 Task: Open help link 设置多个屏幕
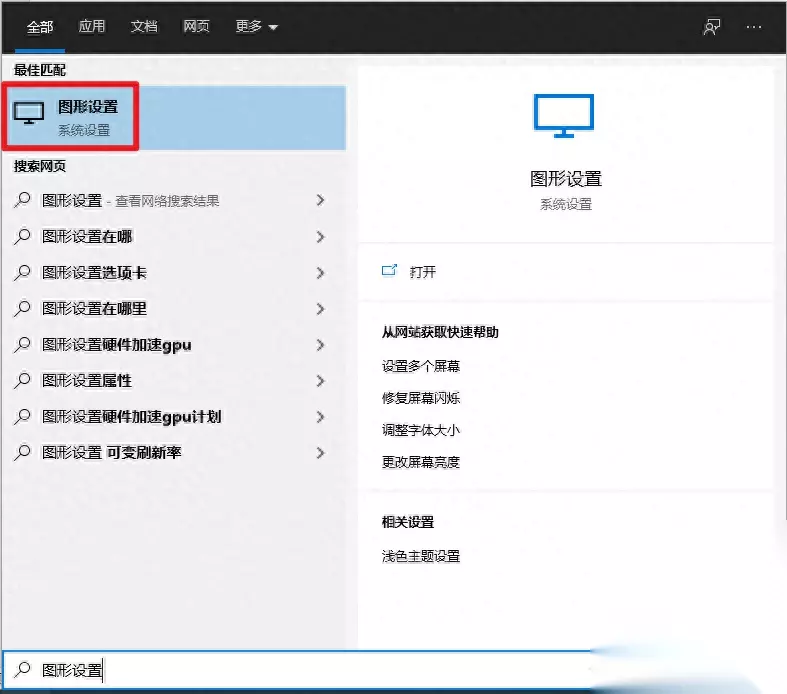coord(421,366)
